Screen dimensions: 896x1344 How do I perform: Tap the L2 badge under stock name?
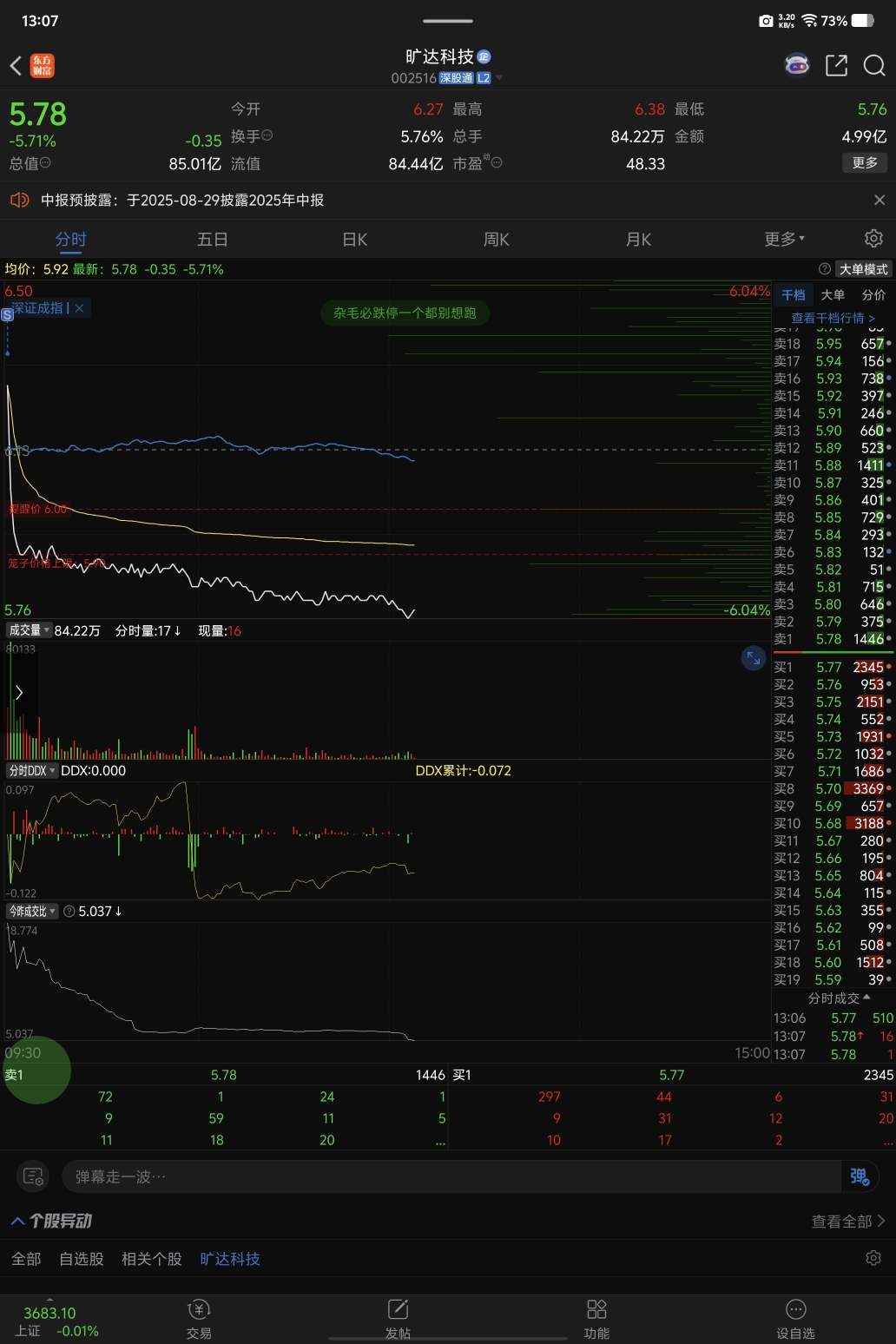(x=484, y=78)
